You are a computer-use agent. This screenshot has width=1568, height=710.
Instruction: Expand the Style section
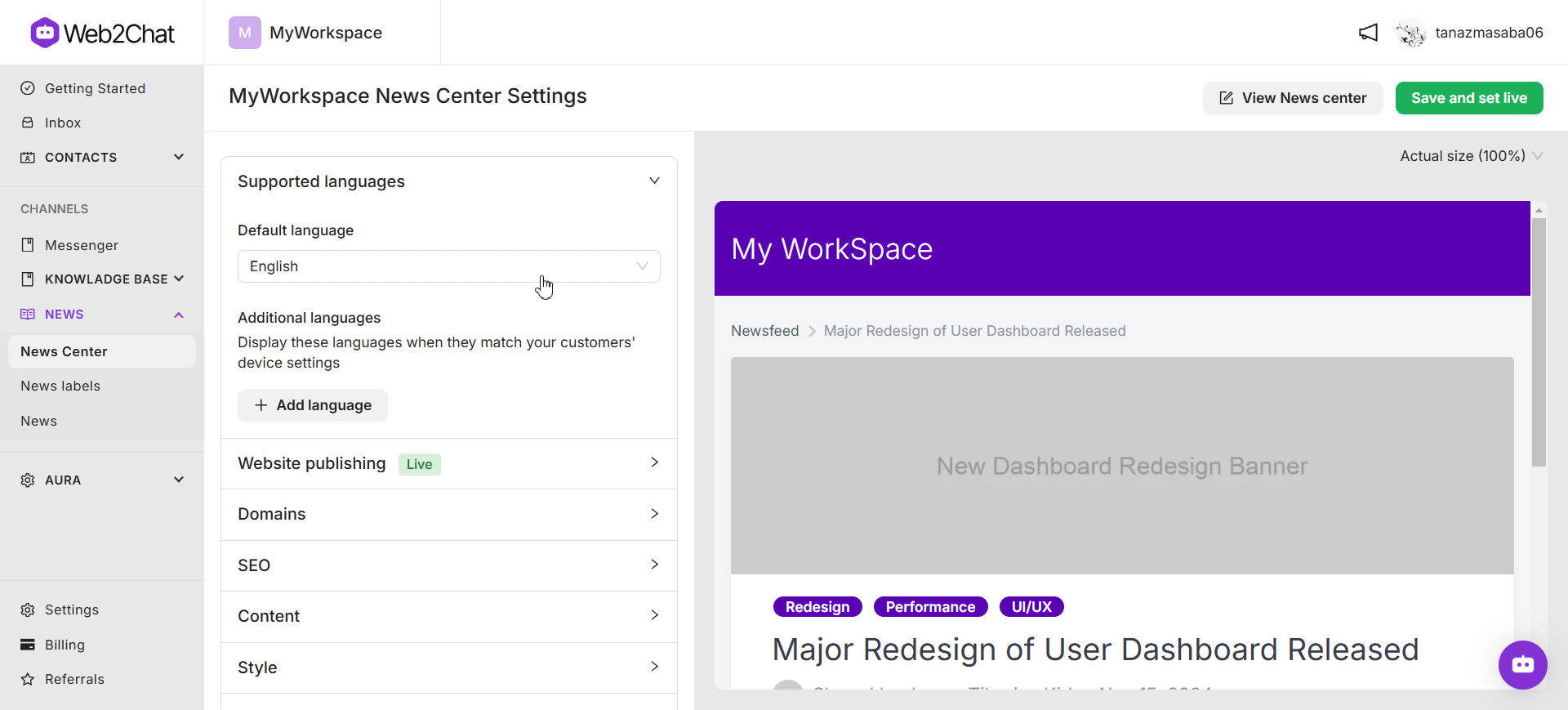tap(449, 668)
